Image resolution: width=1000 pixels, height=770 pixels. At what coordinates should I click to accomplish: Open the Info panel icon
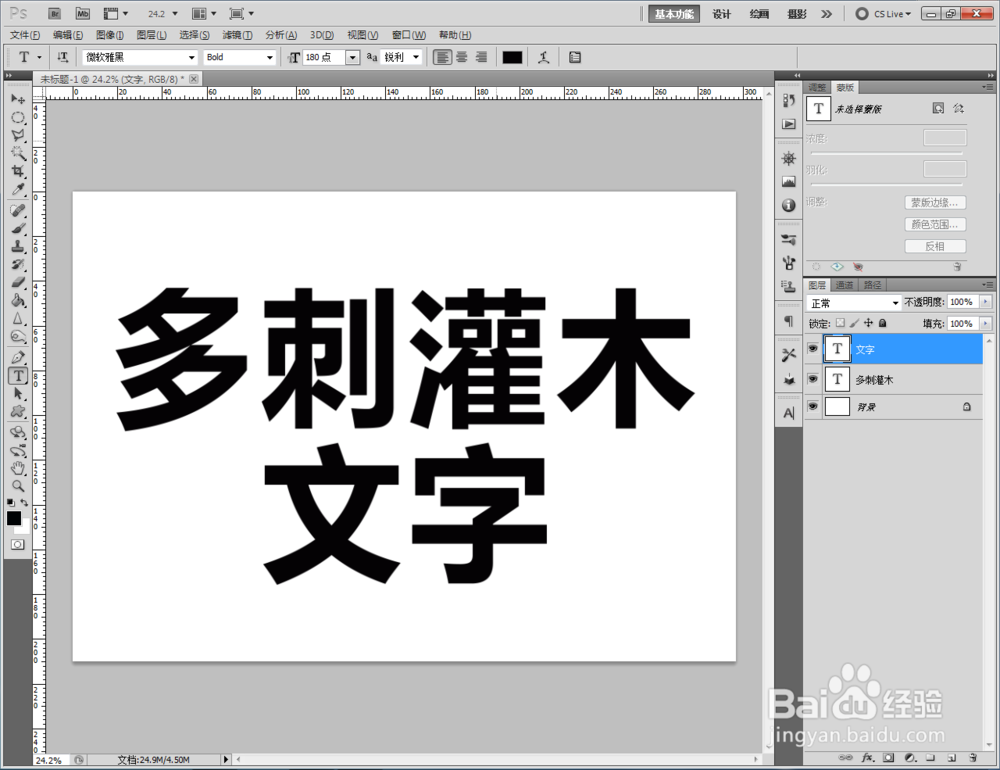pos(789,205)
